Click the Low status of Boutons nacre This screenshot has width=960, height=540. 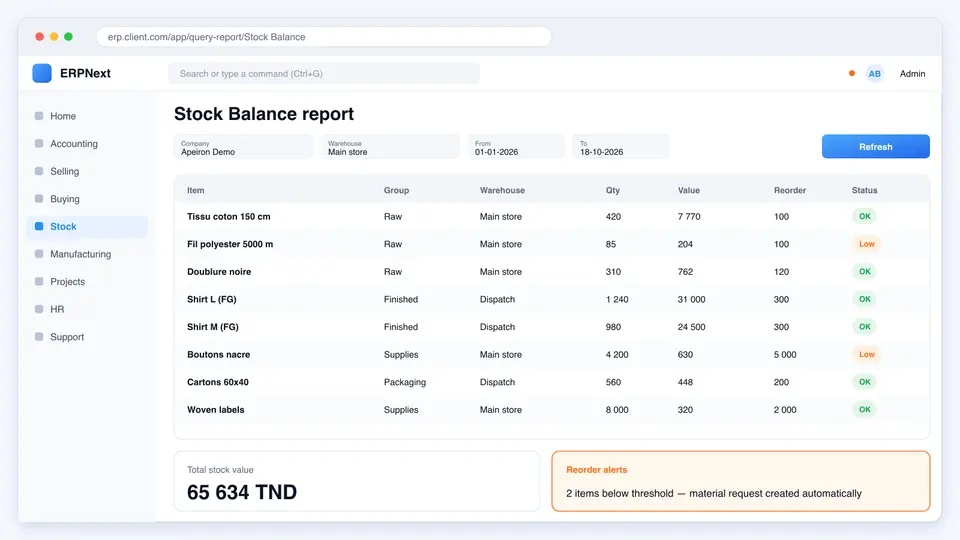coord(866,354)
